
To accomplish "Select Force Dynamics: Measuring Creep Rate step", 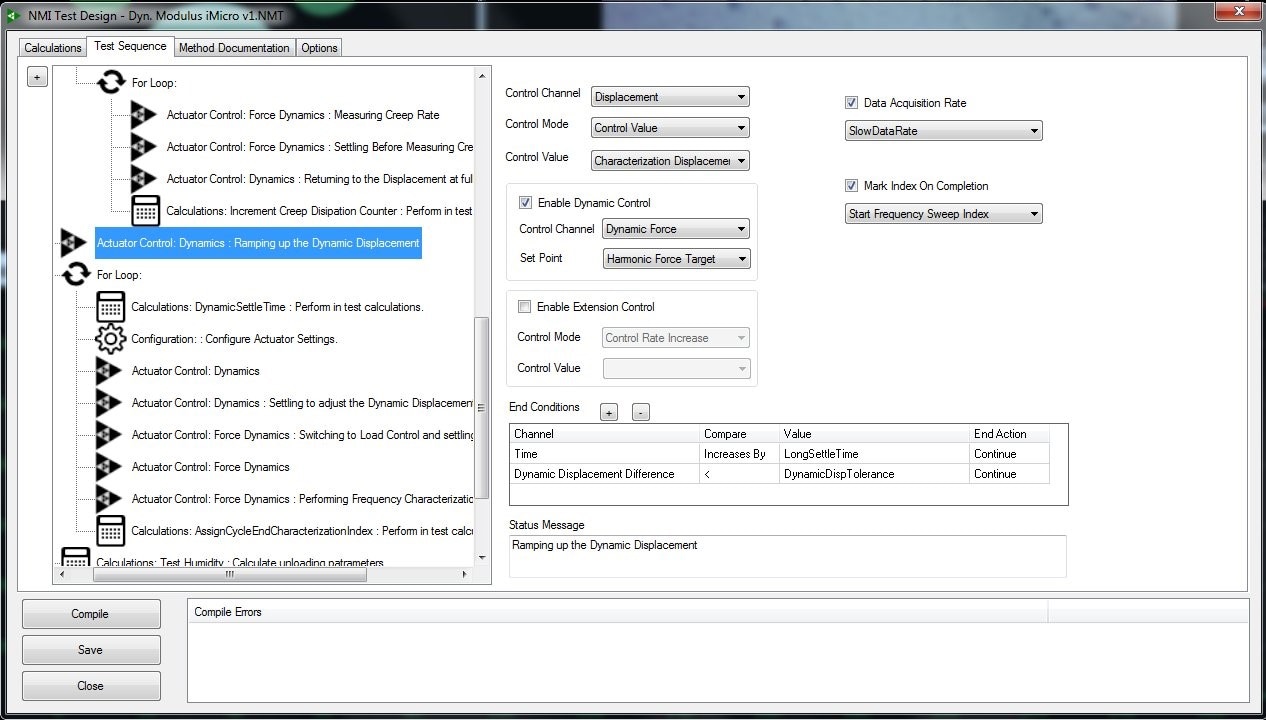I will tap(303, 115).
